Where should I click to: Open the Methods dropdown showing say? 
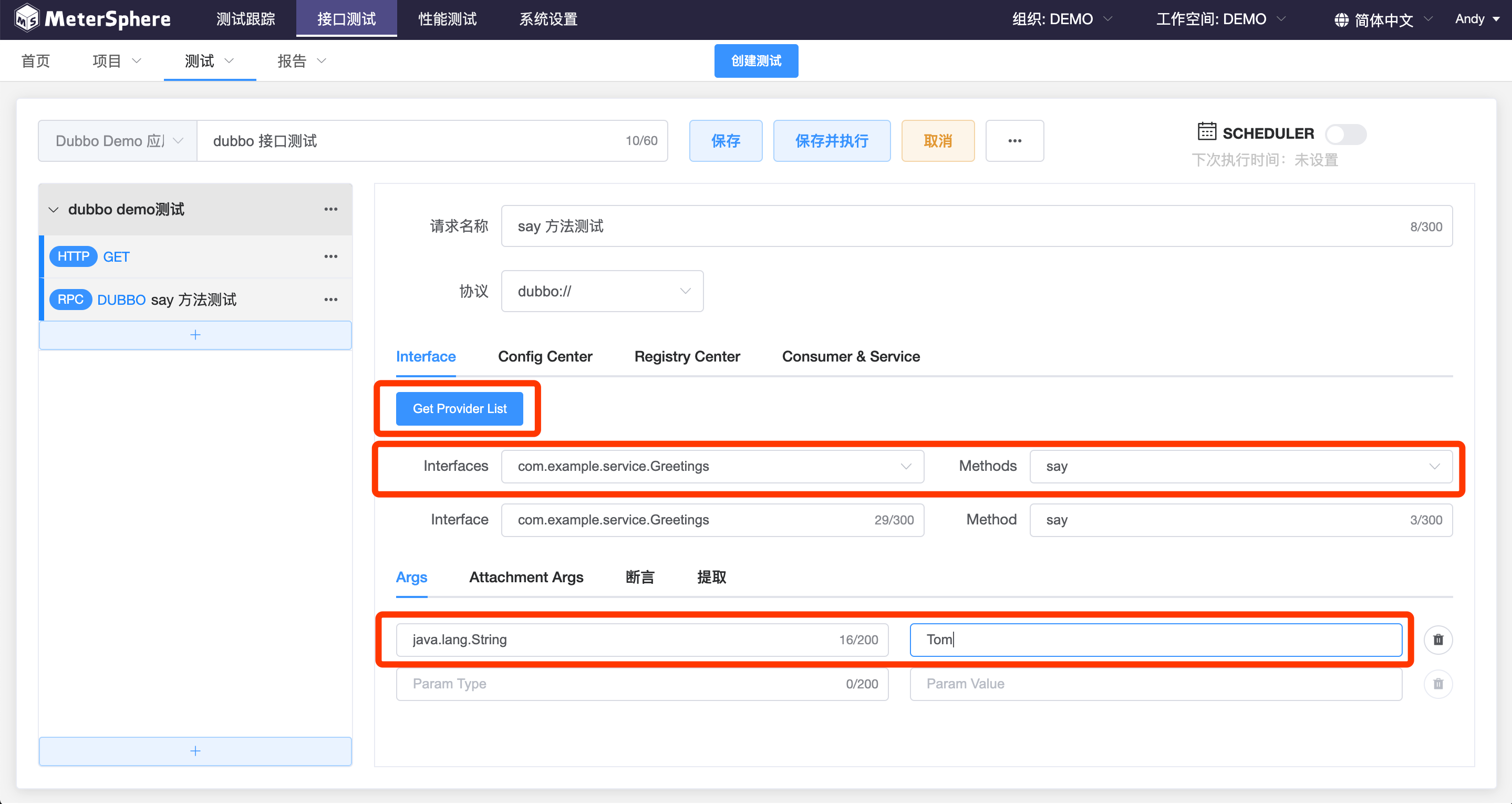(x=1240, y=466)
